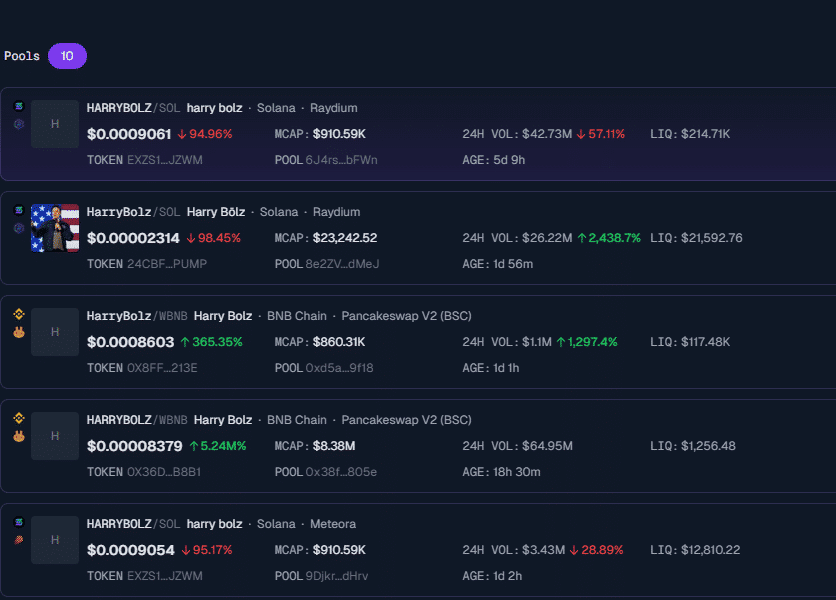Click 24H VOL value $3.43M

543,550
